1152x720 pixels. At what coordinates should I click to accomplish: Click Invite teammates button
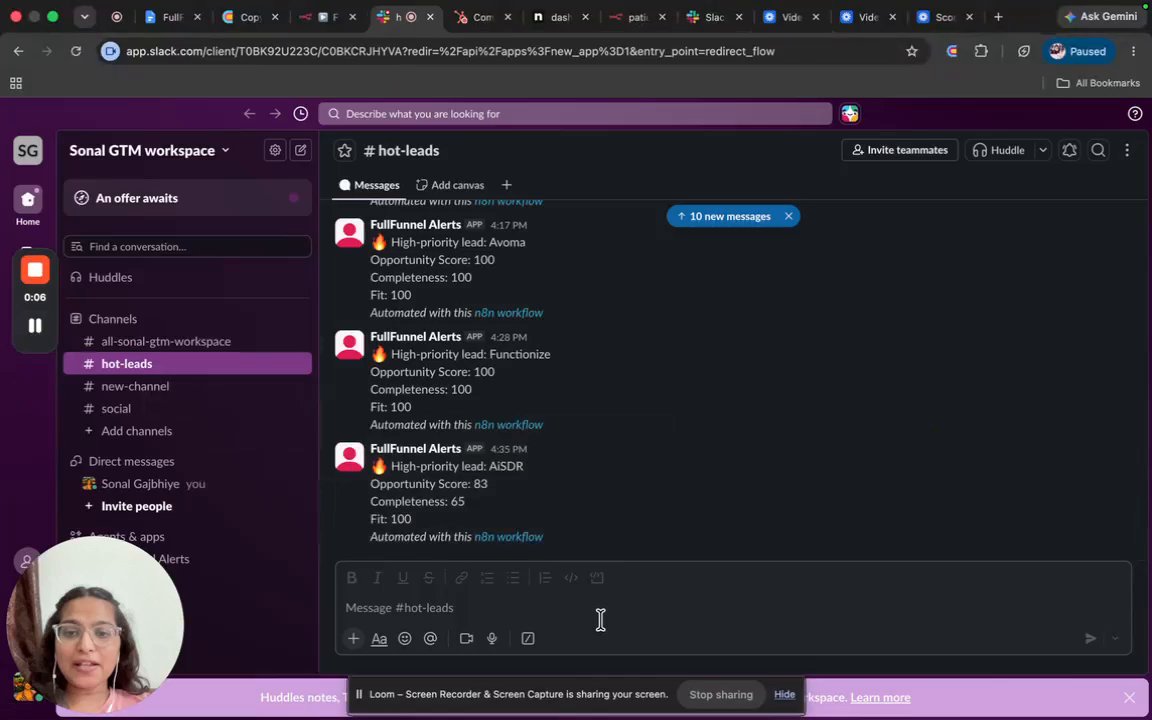(x=899, y=150)
